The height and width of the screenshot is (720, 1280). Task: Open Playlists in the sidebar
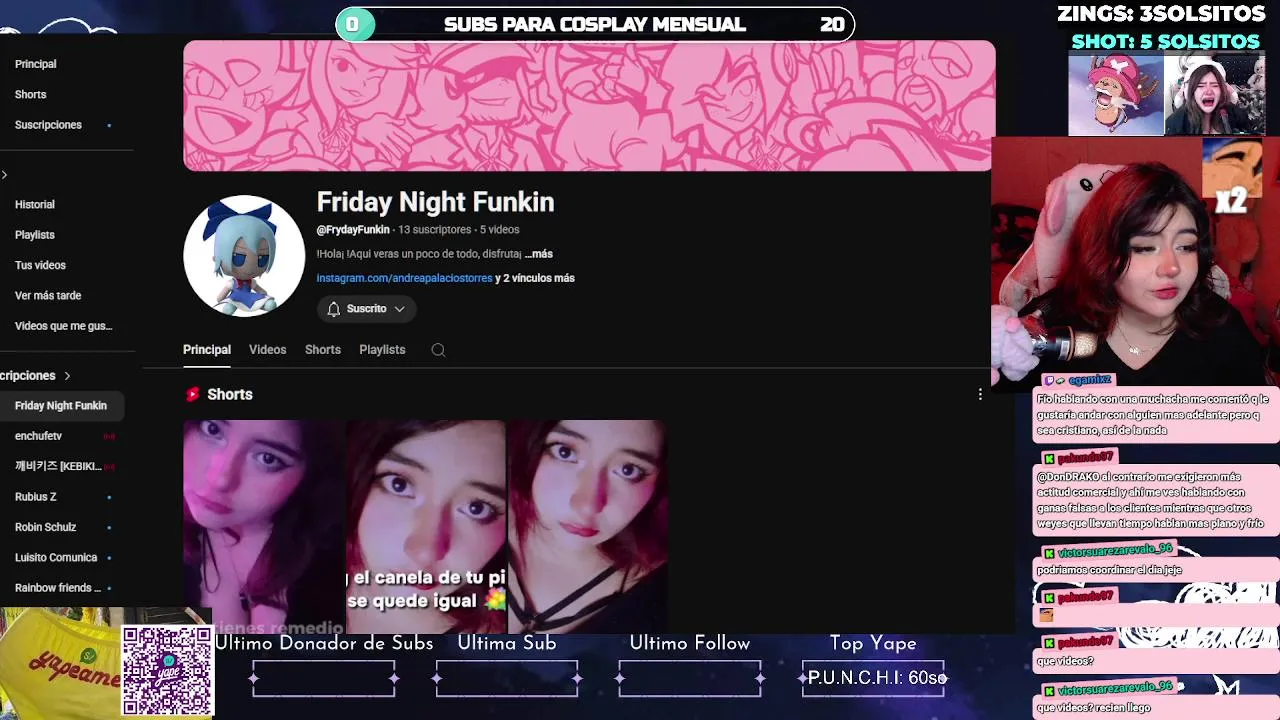tap(35, 235)
